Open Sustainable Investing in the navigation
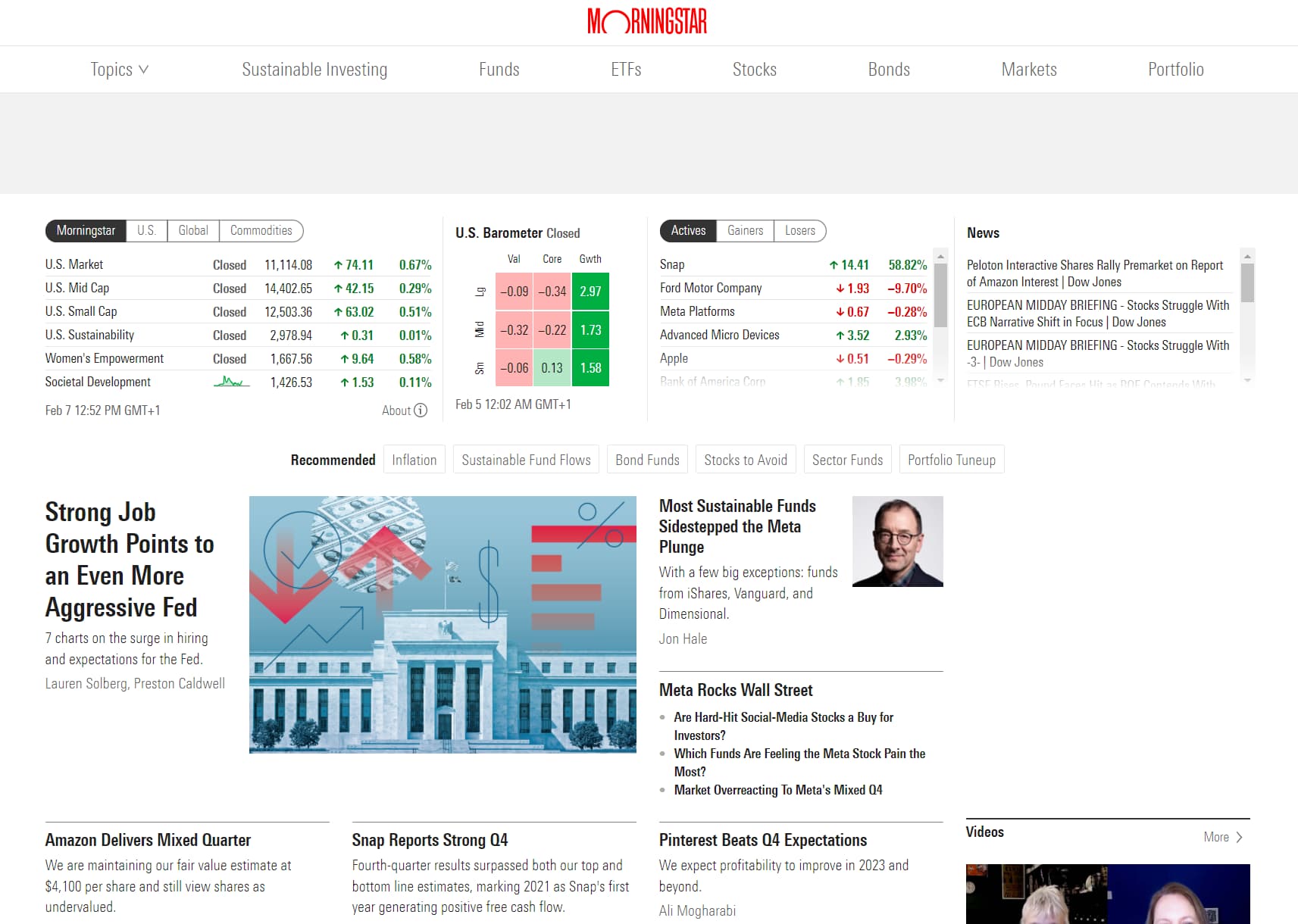This screenshot has width=1298, height=924. [x=314, y=70]
